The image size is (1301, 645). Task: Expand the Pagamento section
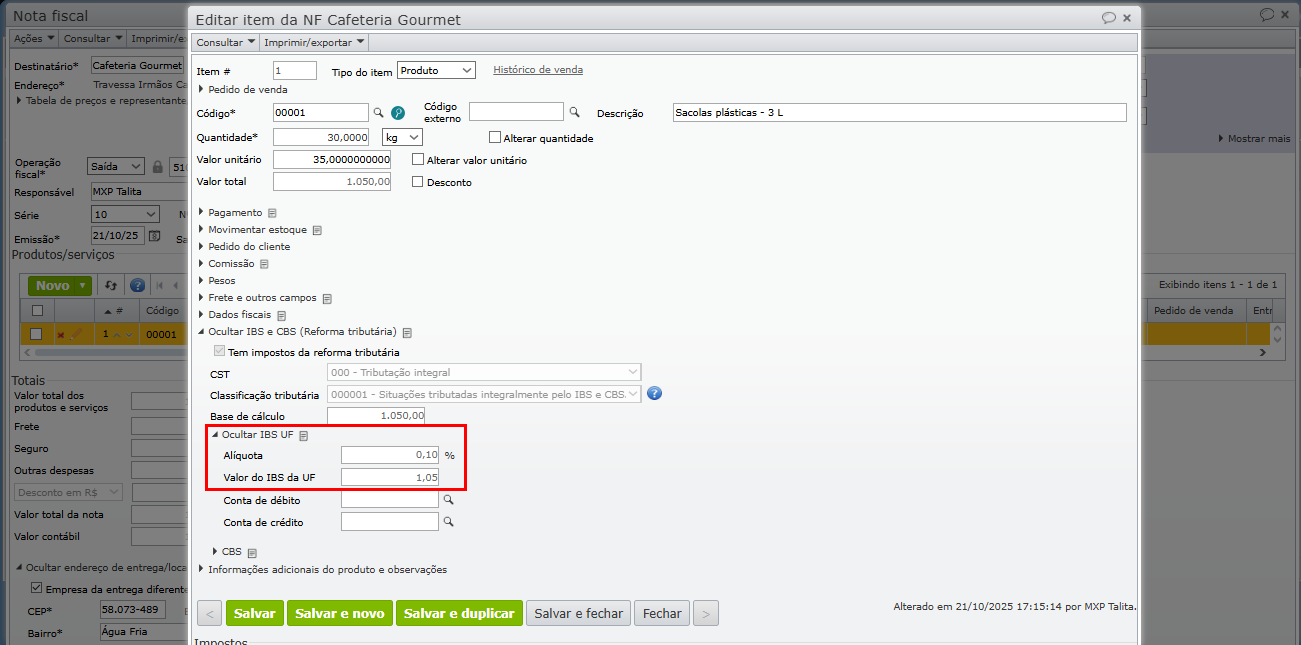231,213
